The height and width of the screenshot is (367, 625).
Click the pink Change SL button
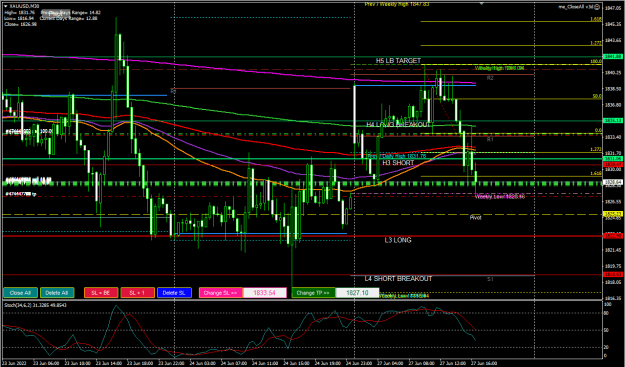point(220,293)
